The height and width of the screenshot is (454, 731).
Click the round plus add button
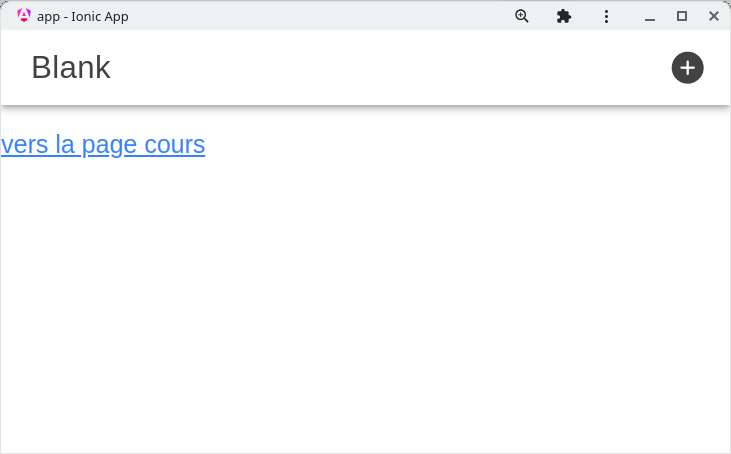click(687, 68)
